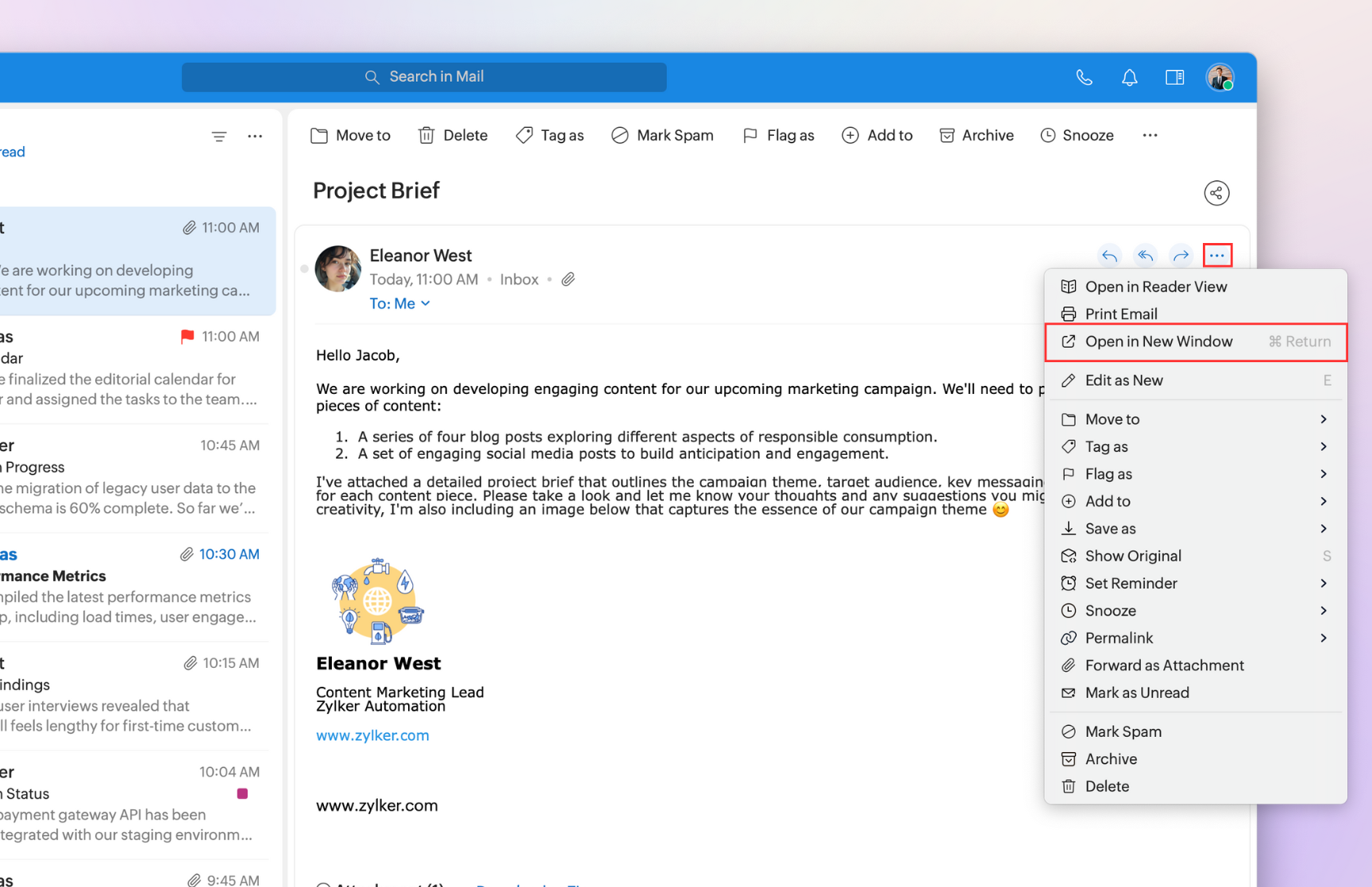Open the 10:15 AM message in list
Viewport: 1372px width, 887px height.
[135, 696]
